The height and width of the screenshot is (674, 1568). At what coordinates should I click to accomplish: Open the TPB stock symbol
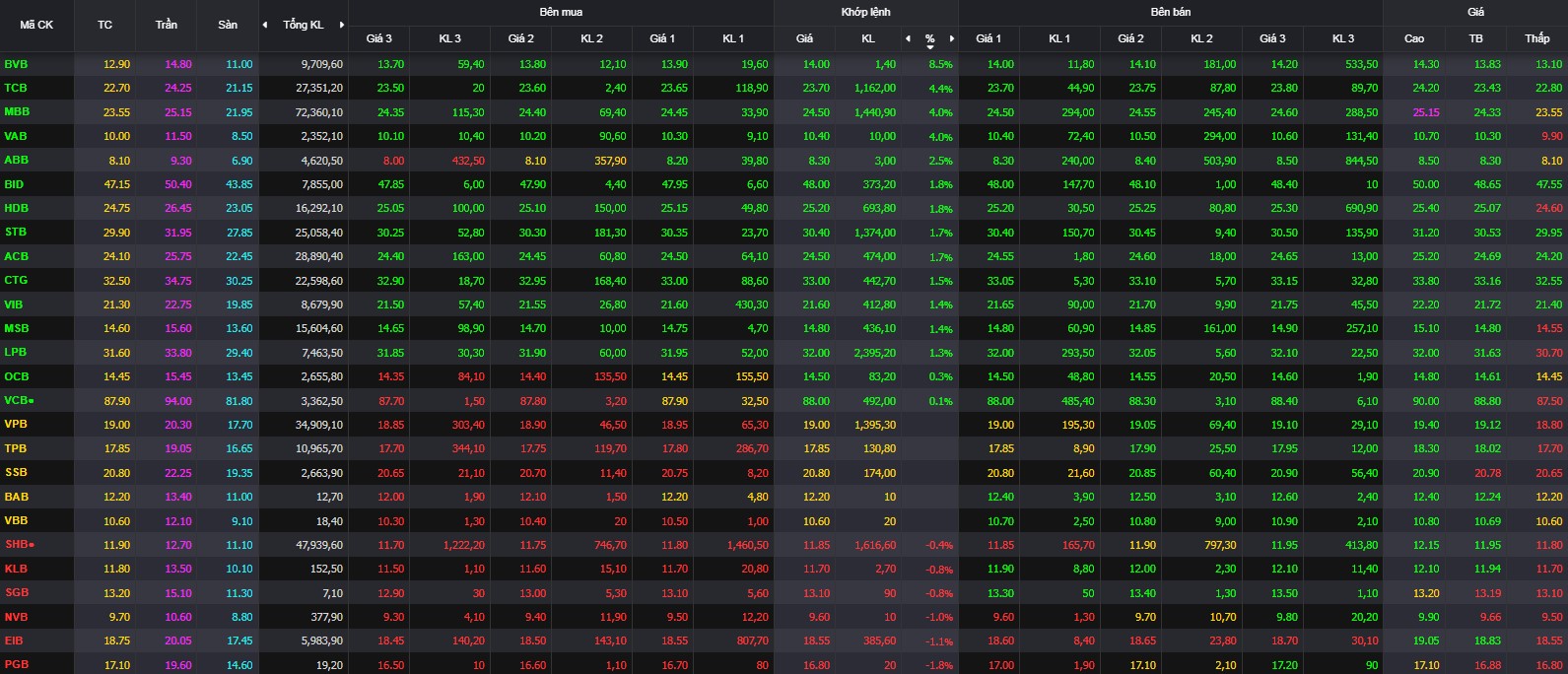[x=16, y=448]
